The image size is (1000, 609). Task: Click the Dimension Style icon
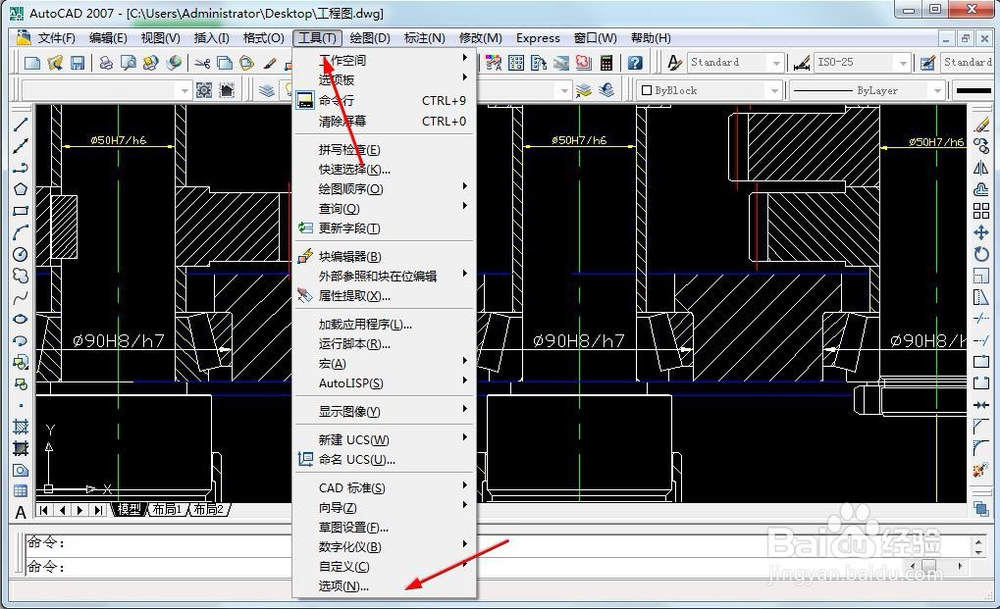pos(801,62)
